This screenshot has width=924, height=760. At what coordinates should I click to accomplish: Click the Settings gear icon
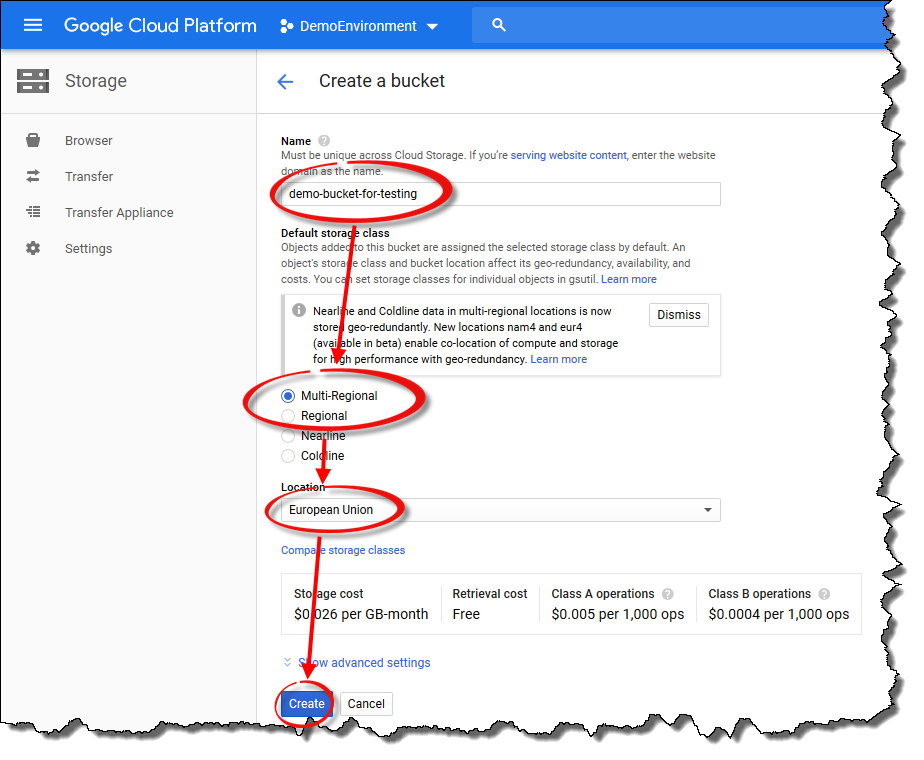(33, 249)
